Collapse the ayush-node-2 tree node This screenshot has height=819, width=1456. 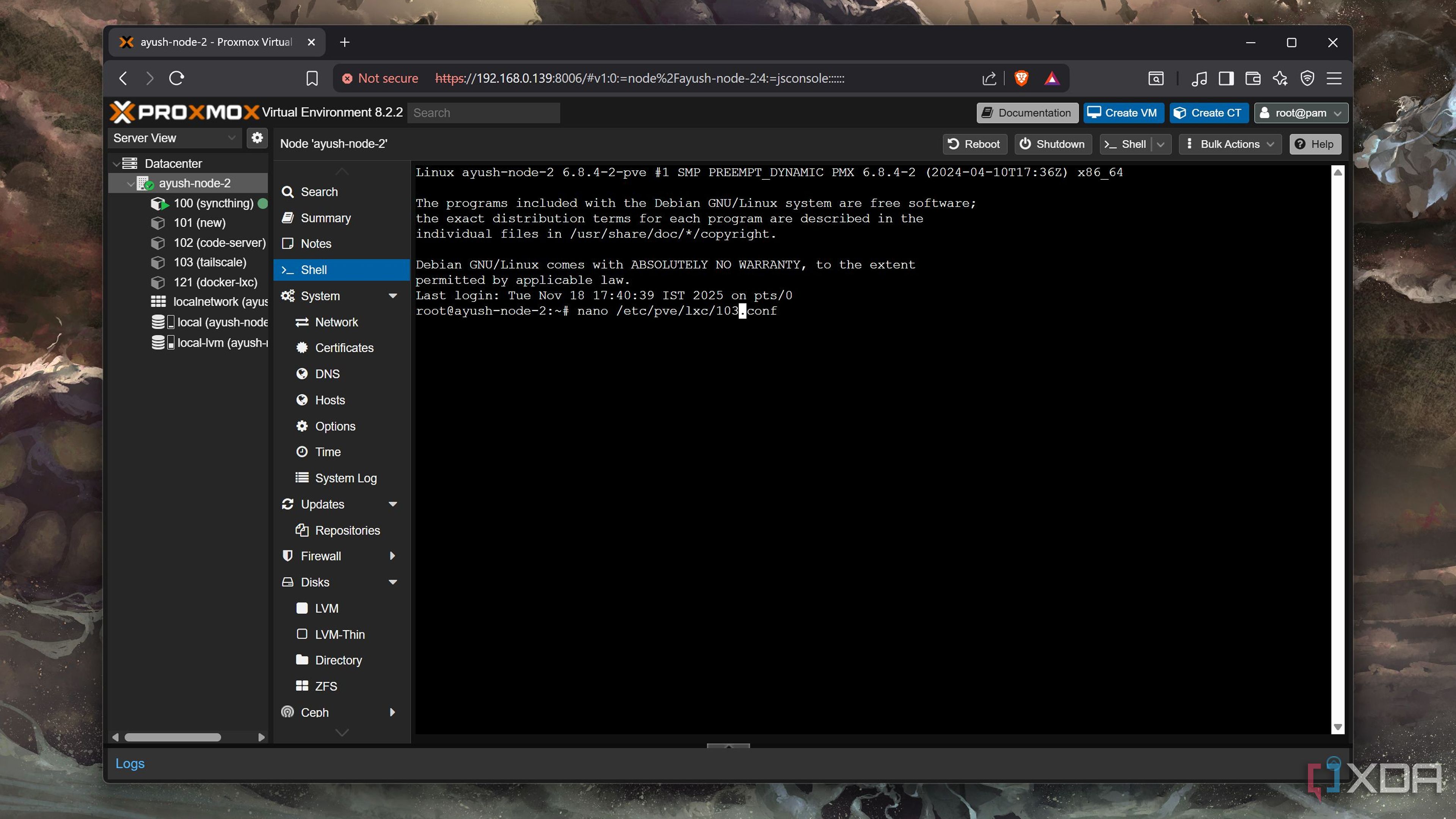click(x=130, y=184)
